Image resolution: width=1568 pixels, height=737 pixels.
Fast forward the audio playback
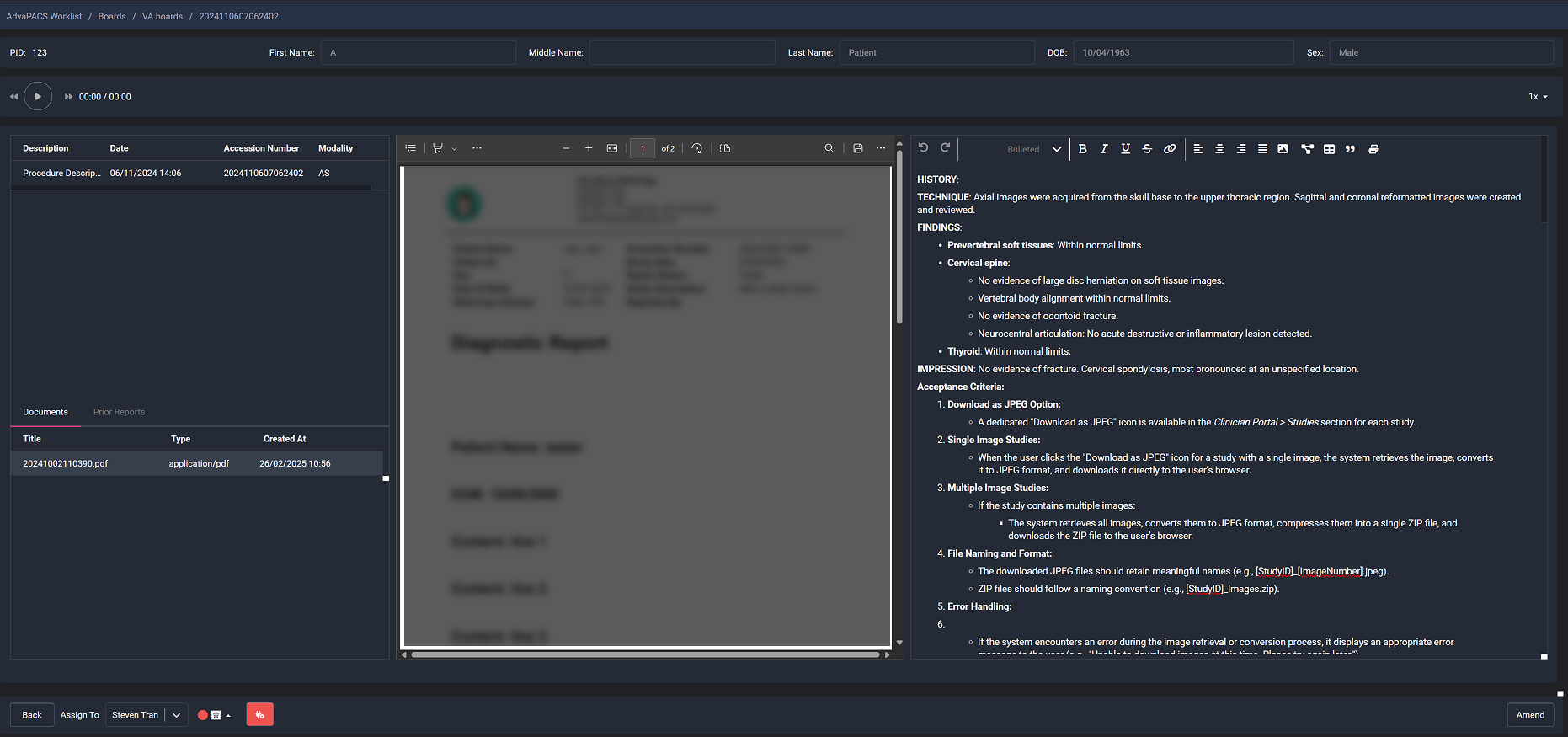(68, 97)
